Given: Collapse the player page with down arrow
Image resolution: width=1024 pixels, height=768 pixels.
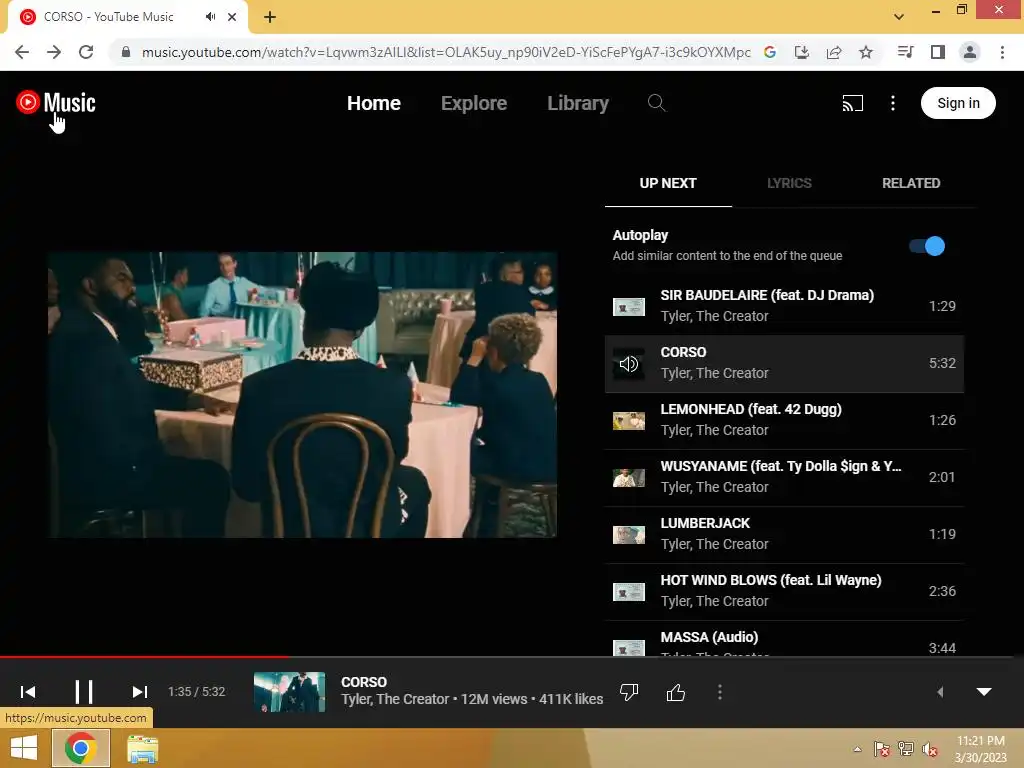Looking at the screenshot, I should tap(984, 692).
